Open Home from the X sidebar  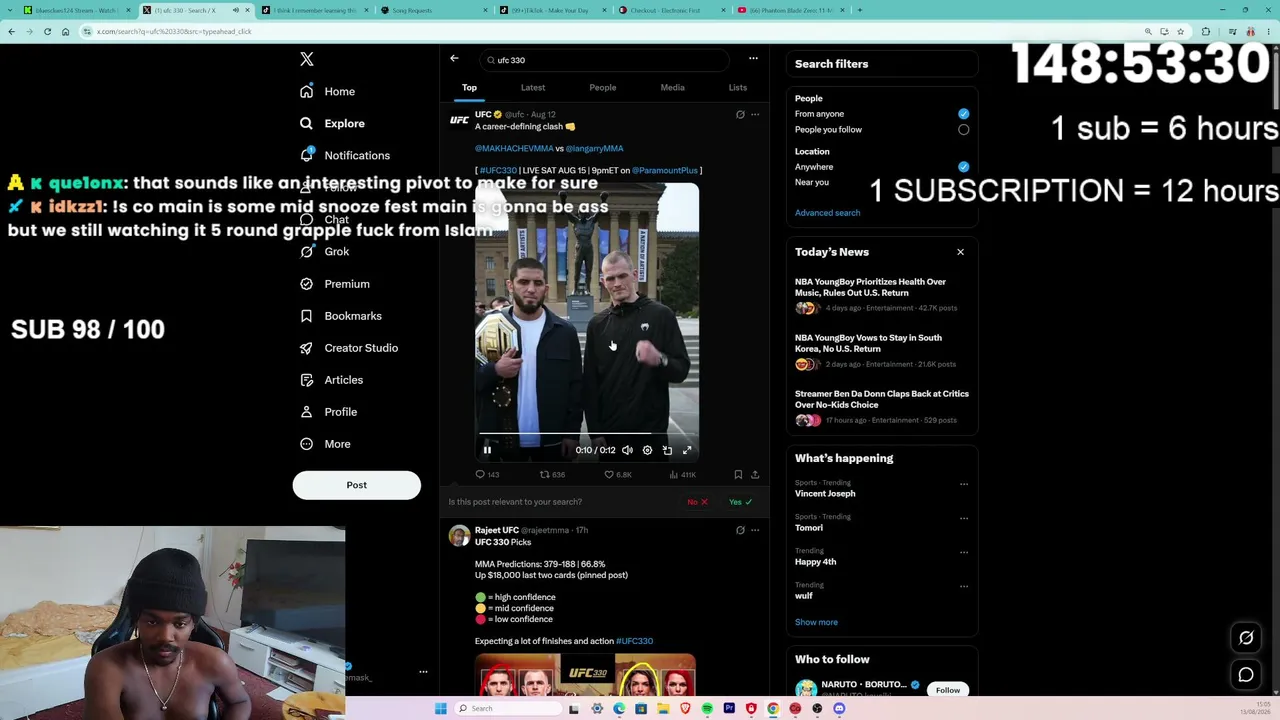[x=328, y=92]
